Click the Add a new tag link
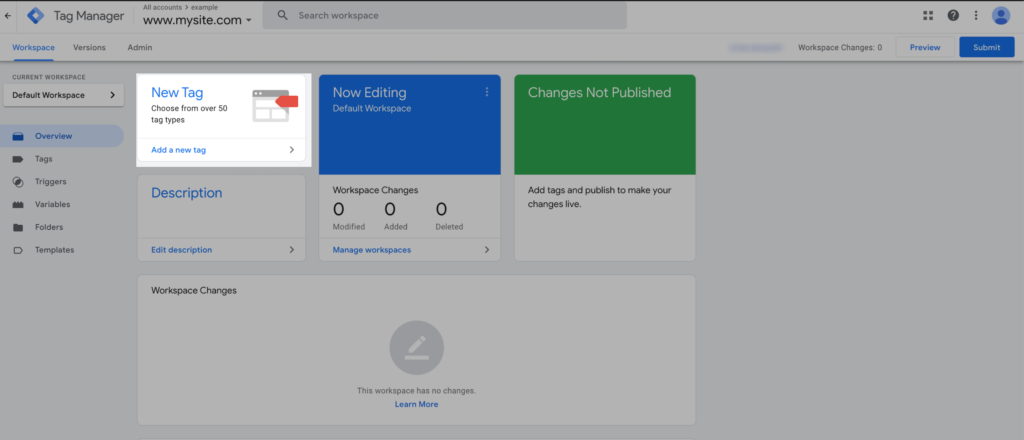The width and height of the screenshot is (1024, 440). pos(179,150)
